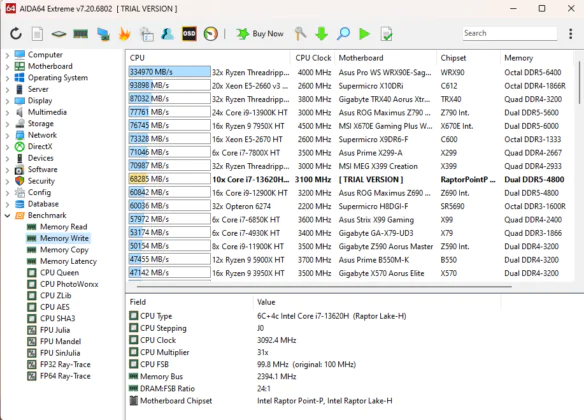Expand the Multimedia tree node
The image size is (584, 420).
tap(7, 112)
